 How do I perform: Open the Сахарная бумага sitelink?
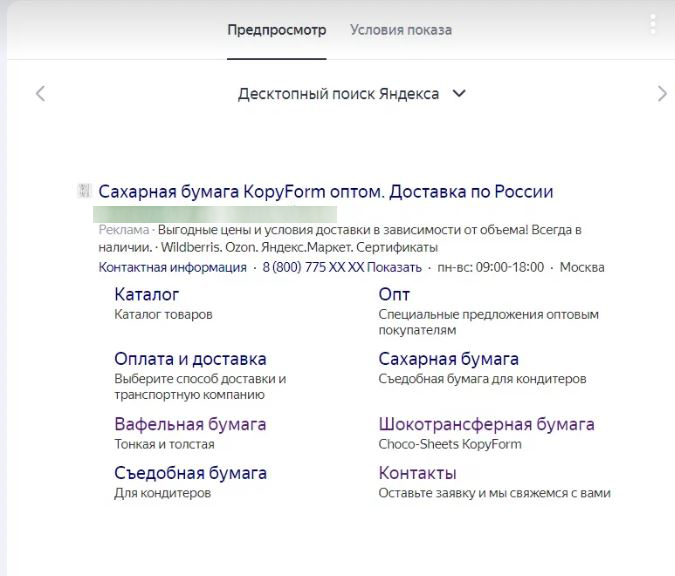[449, 359]
